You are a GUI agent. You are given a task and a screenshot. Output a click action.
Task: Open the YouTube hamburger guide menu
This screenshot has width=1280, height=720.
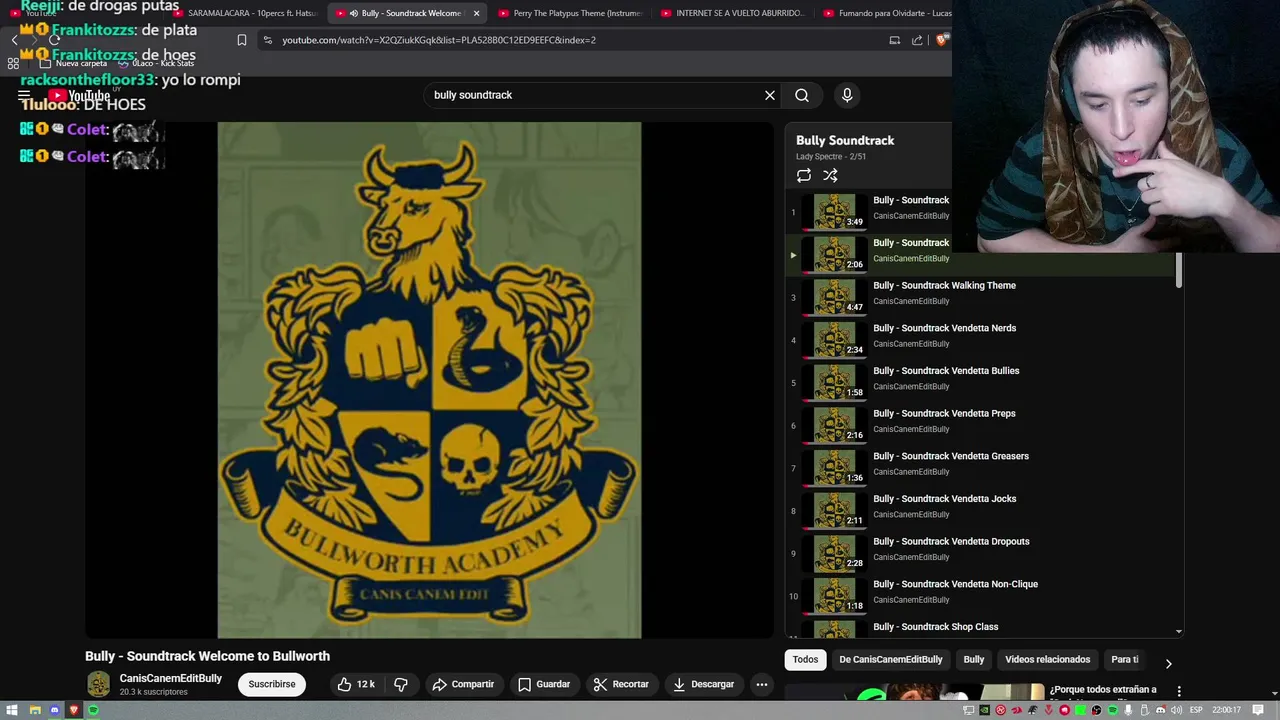click(x=24, y=96)
